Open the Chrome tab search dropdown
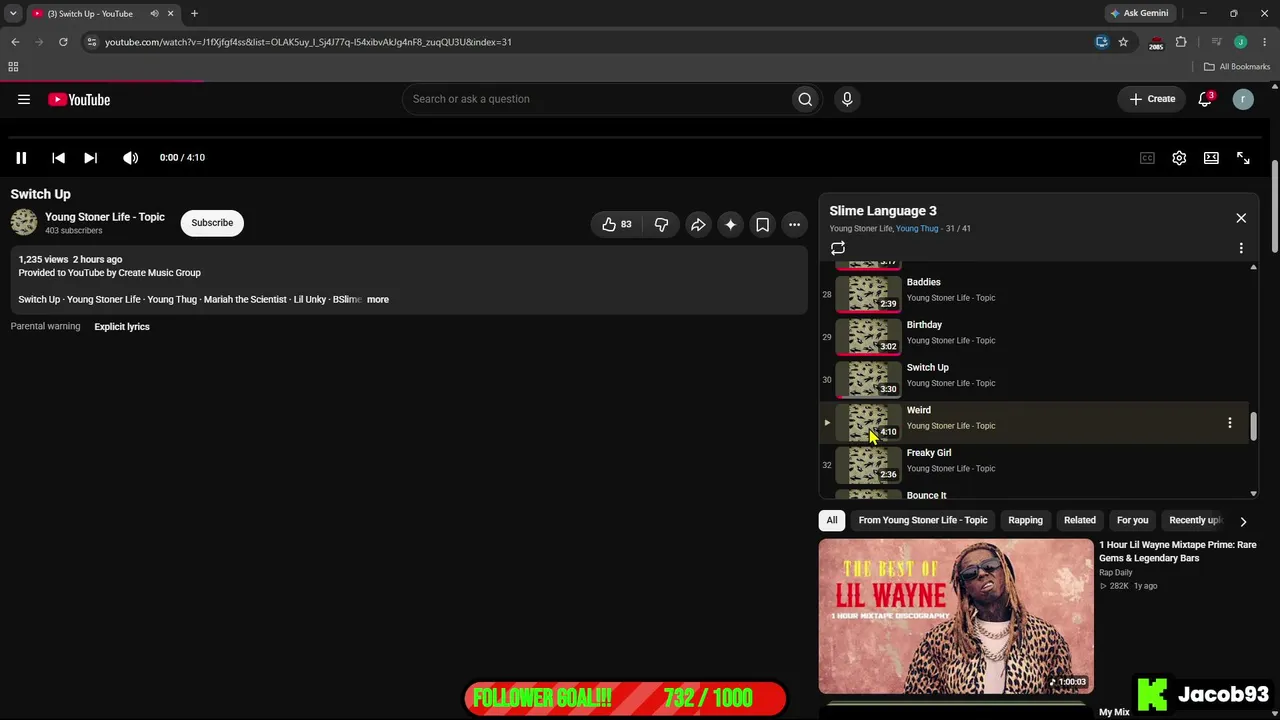The image size is (1280, 720). pos(13,14)
